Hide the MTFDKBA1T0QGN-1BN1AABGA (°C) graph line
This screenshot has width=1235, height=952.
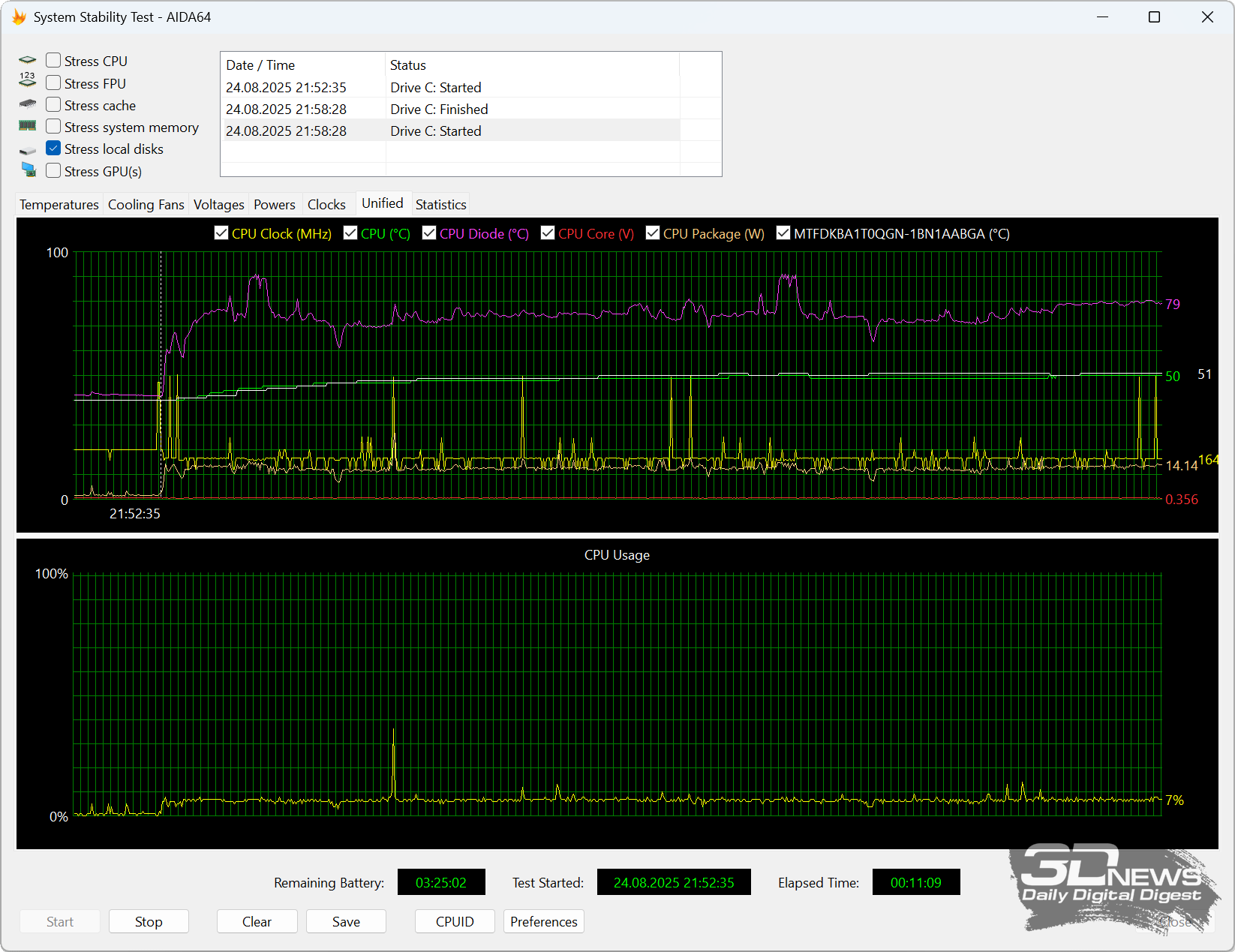783,233
